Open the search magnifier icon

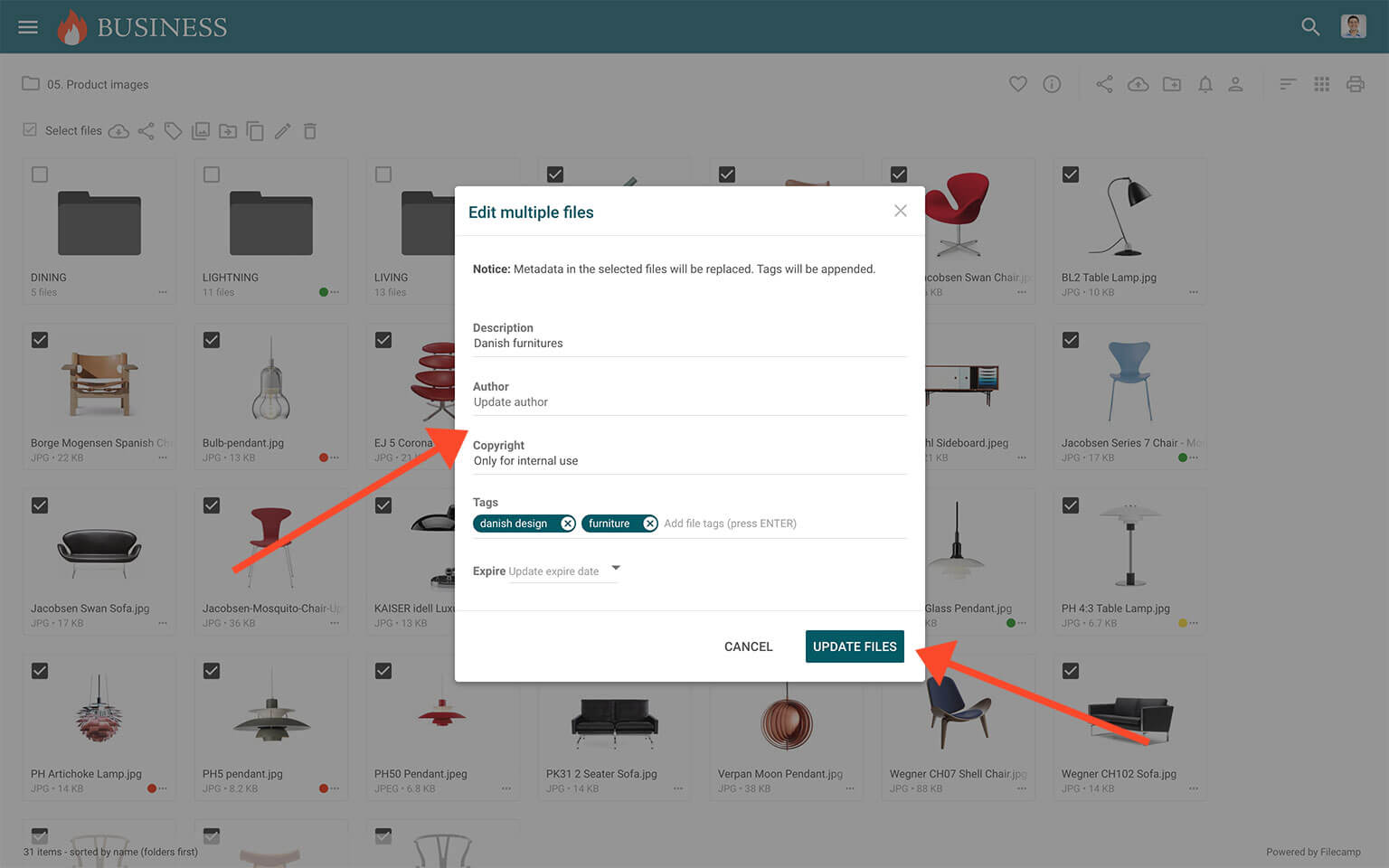click(1310, 27)
